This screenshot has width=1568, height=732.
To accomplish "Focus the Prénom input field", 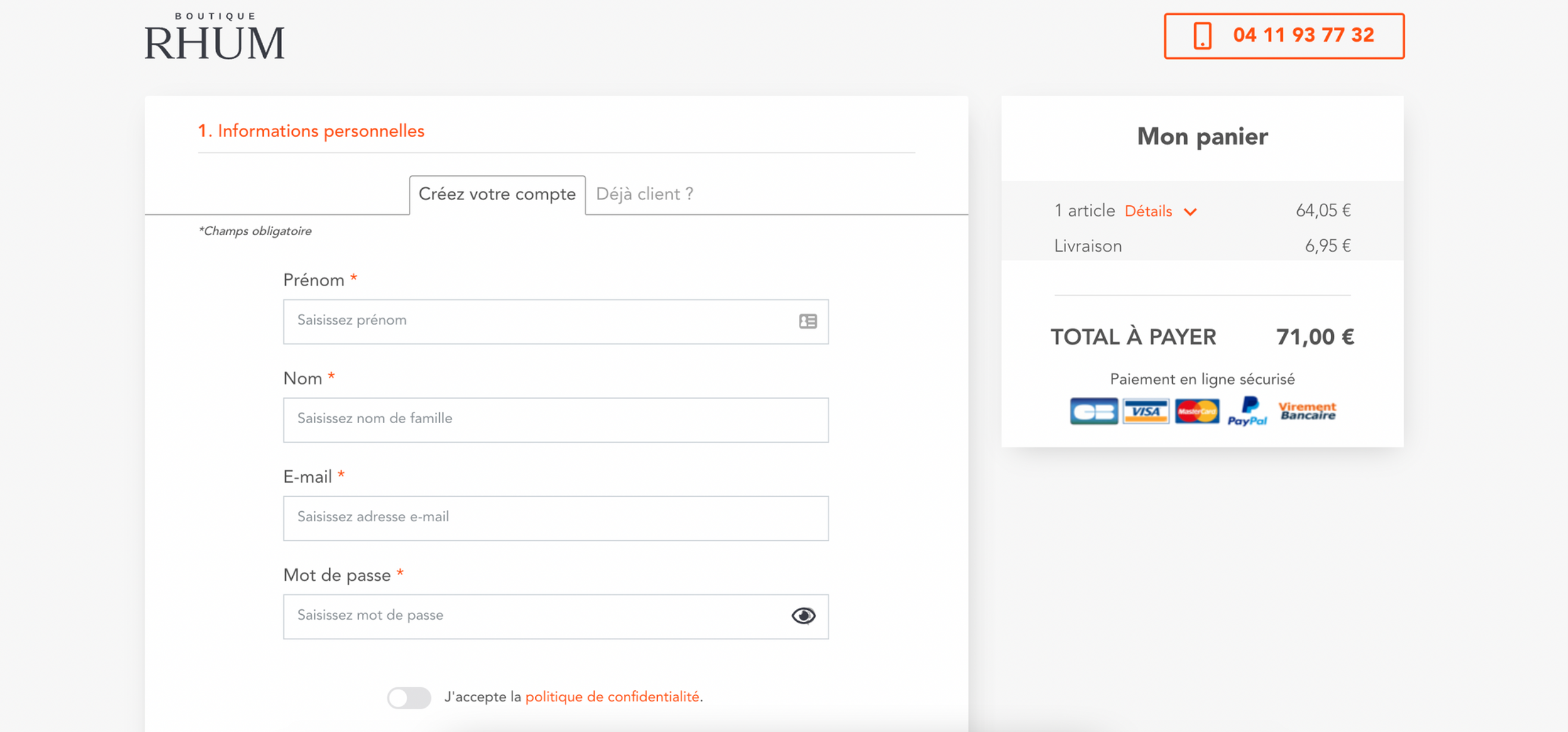I will tap(555, 321).
